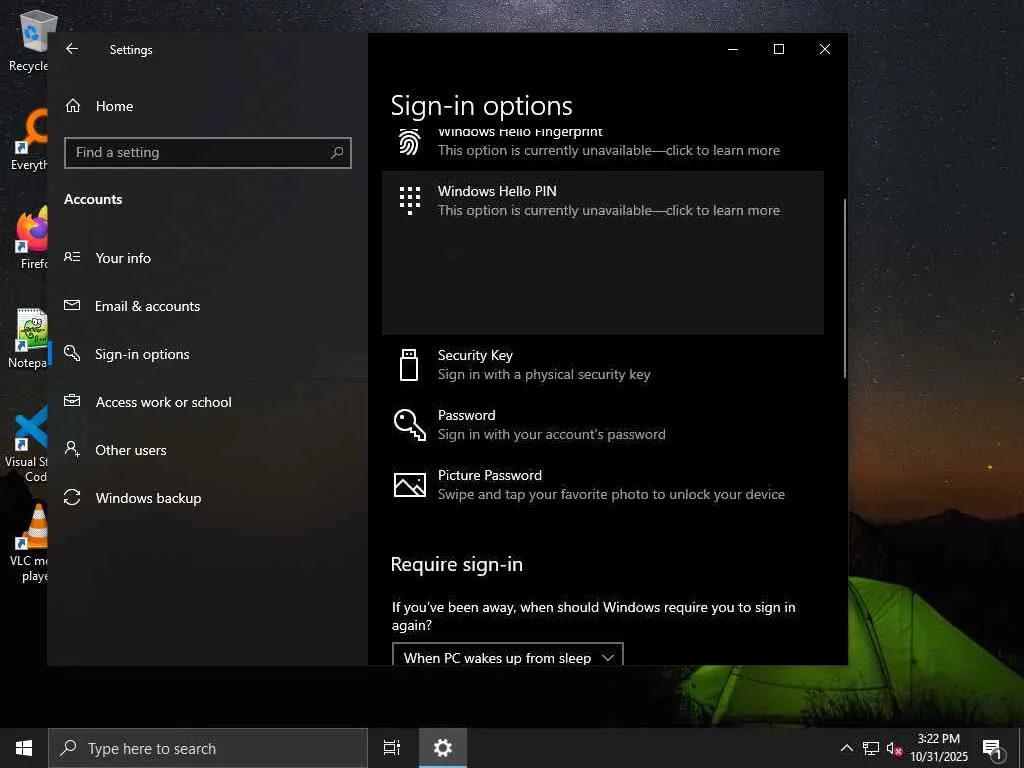The image size is (1024, 768).
Task: Click the taskbar Type here to search box
Action: pyautogui.click(x=208, y=748)
